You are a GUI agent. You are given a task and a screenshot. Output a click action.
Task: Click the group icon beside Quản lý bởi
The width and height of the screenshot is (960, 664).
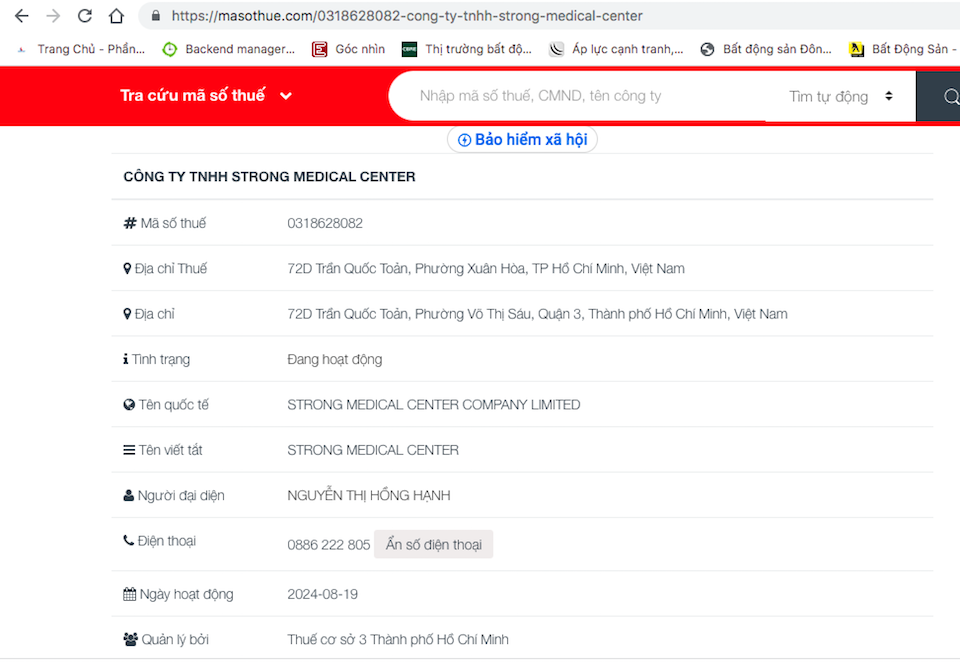(128, 638)
